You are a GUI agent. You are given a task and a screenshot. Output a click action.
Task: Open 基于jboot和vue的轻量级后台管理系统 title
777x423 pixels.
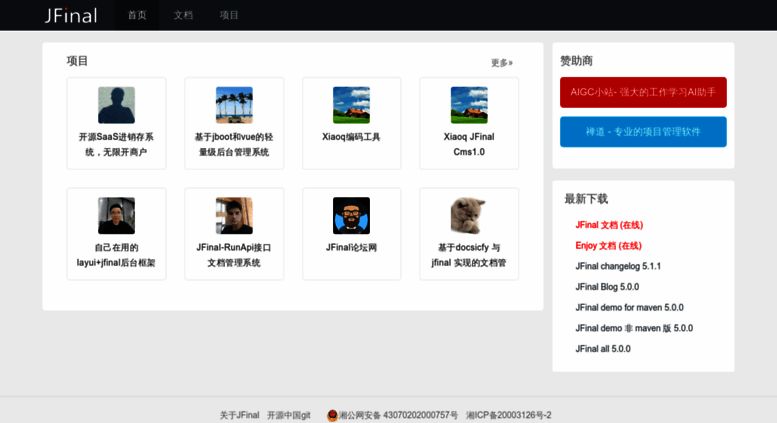234,144
